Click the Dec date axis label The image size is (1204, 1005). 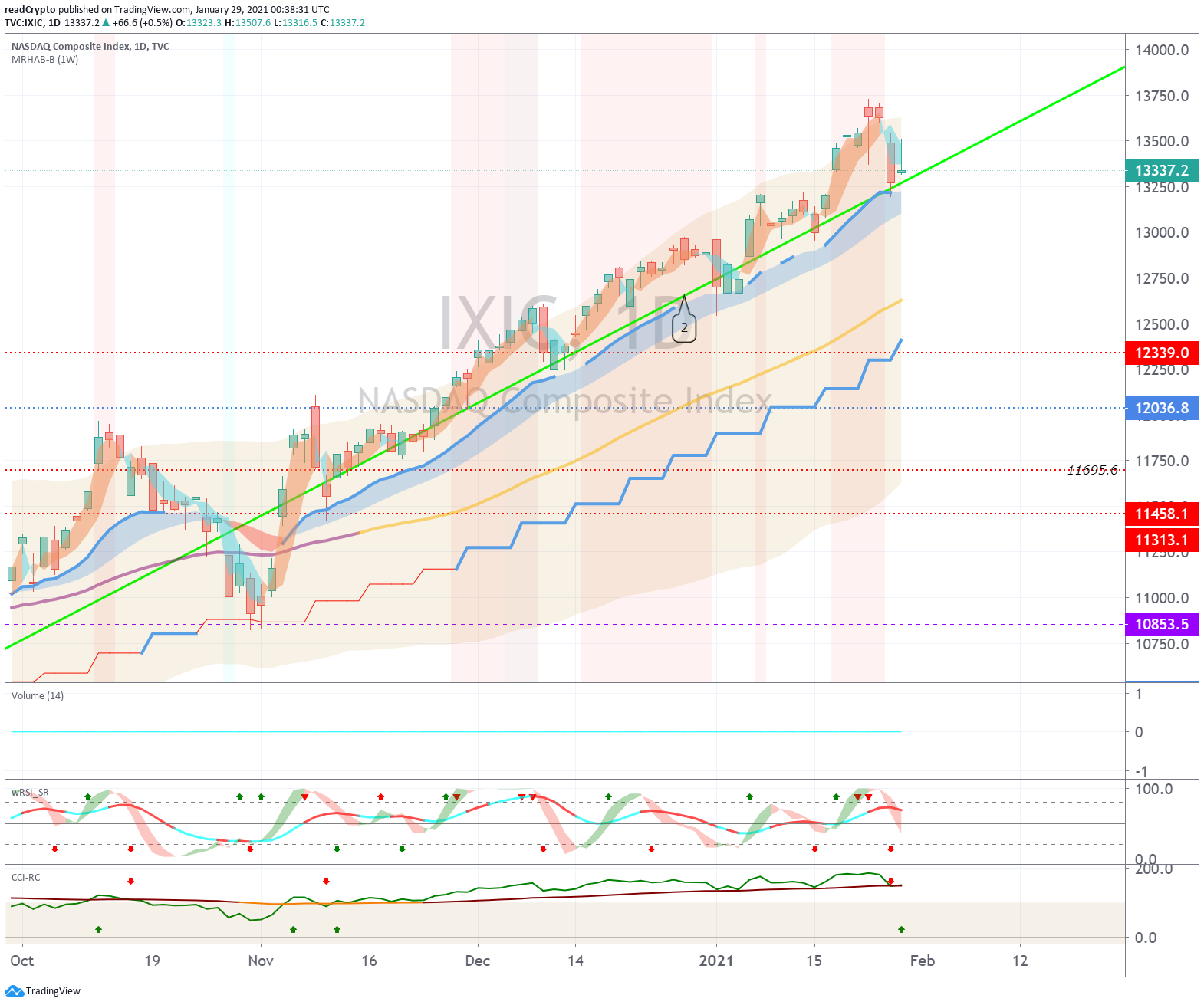click(x=477, y=961)
